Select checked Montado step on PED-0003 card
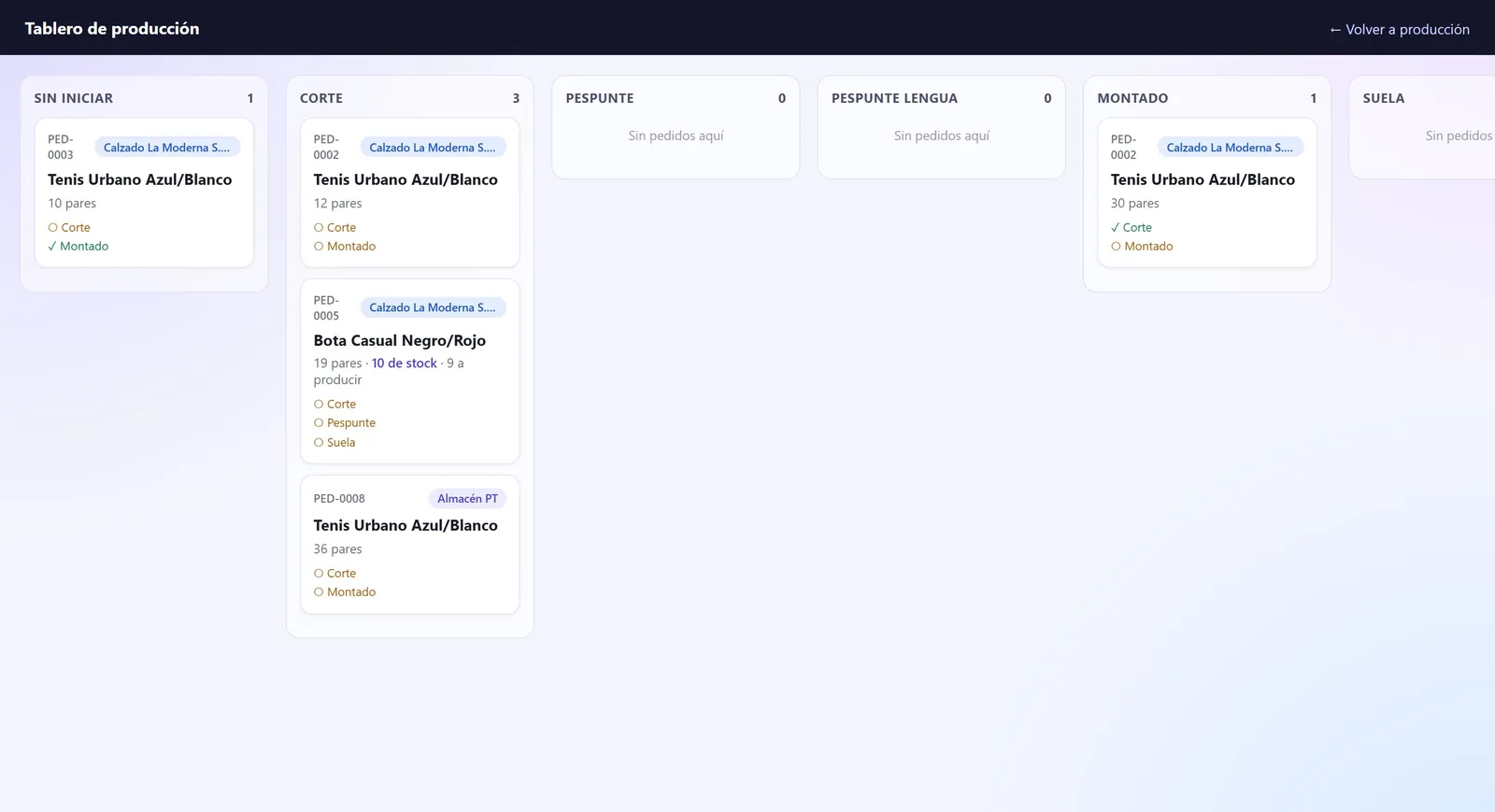Screen dimensions: 1495x812 (78, 247)
